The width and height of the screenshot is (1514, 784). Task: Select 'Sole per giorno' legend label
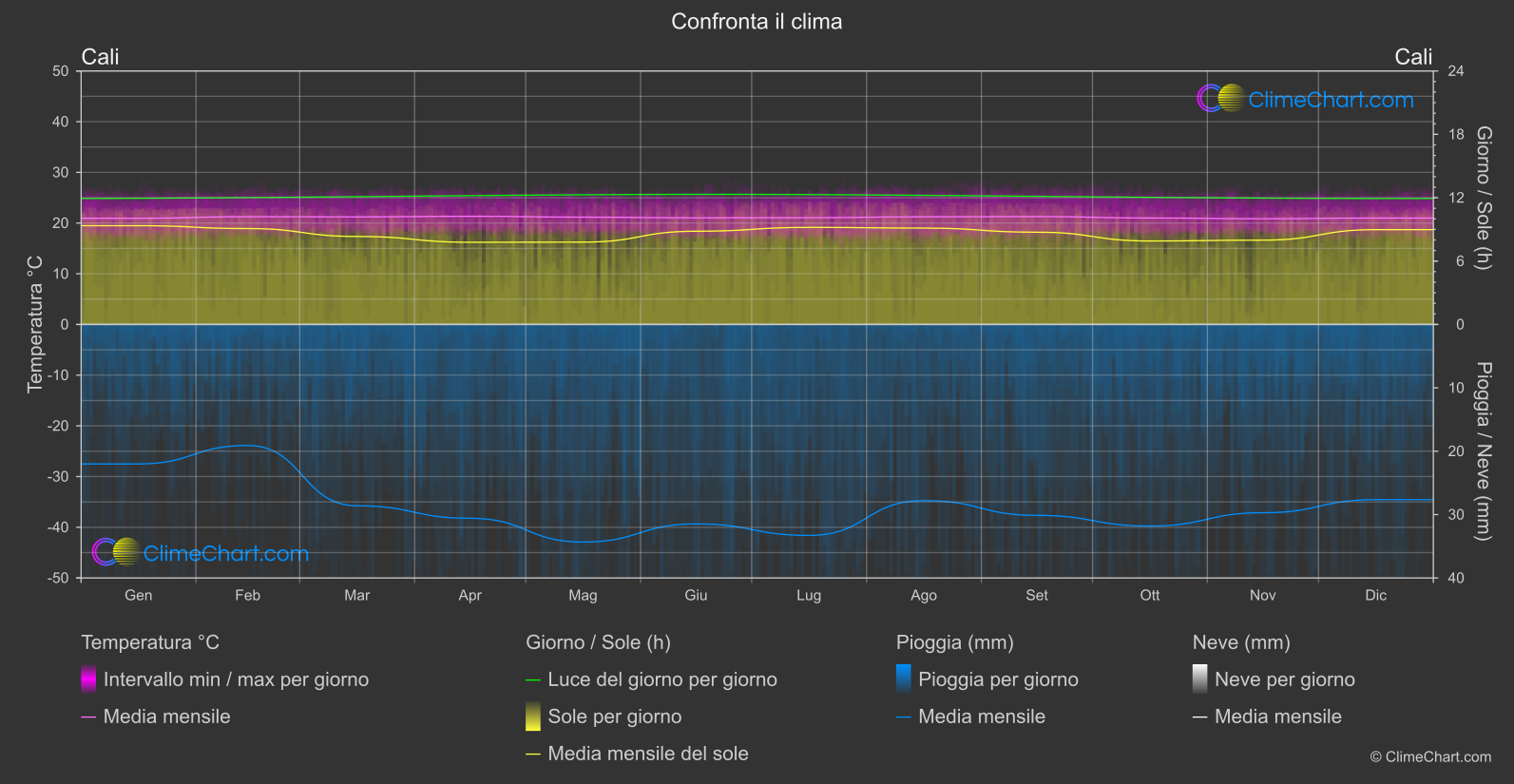(614, 717)
